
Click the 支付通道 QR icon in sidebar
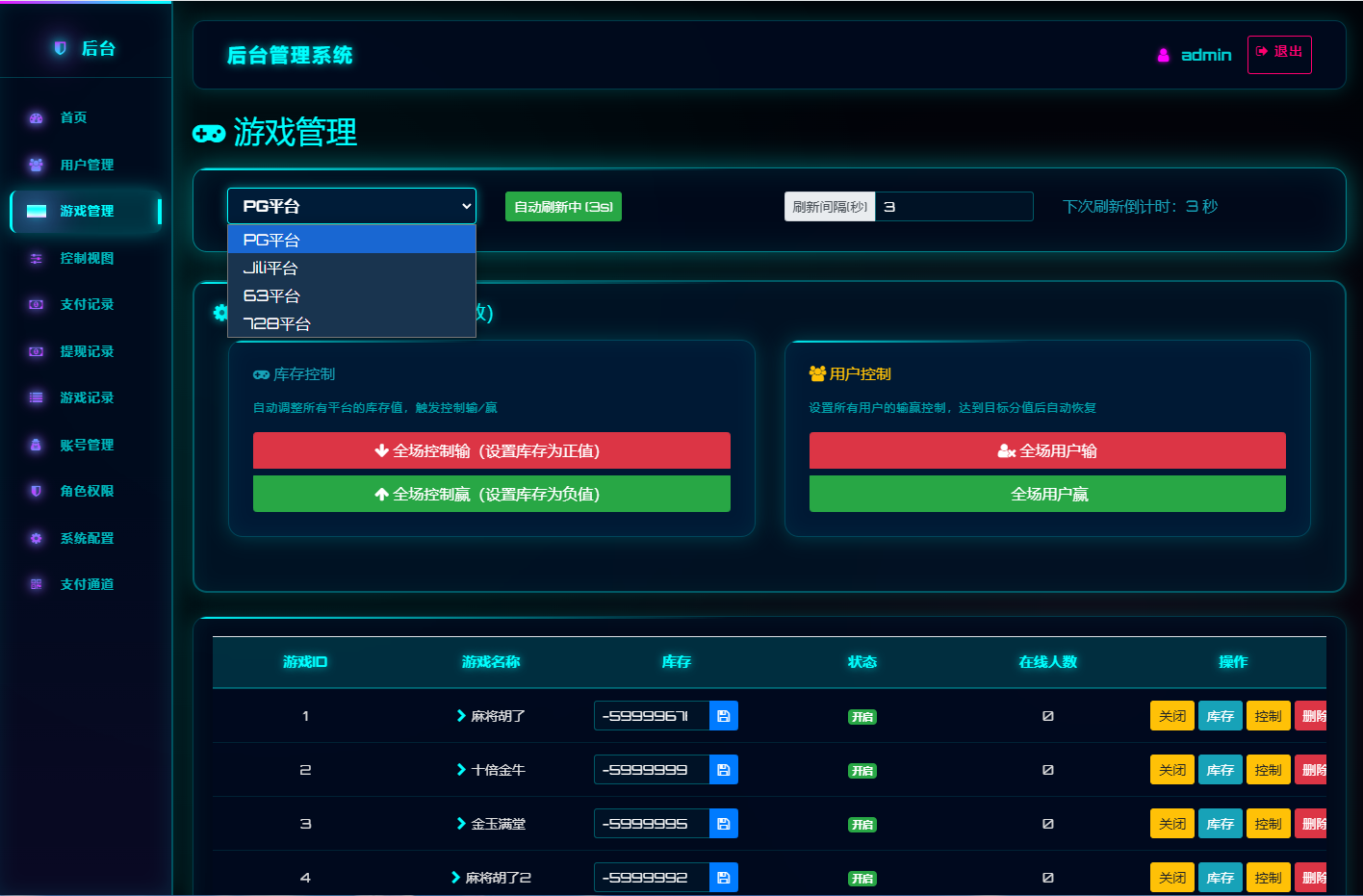(x=36, y=584)
